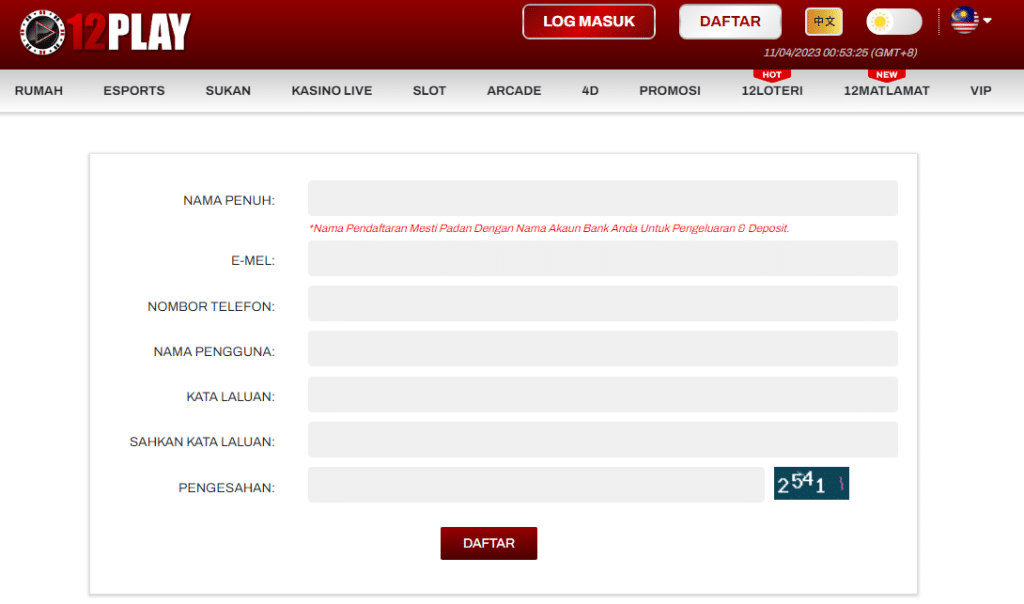This screenshot has height=604, width=1024.
Task: Click the 12Play logo
Action: click(x=105, y=31)
